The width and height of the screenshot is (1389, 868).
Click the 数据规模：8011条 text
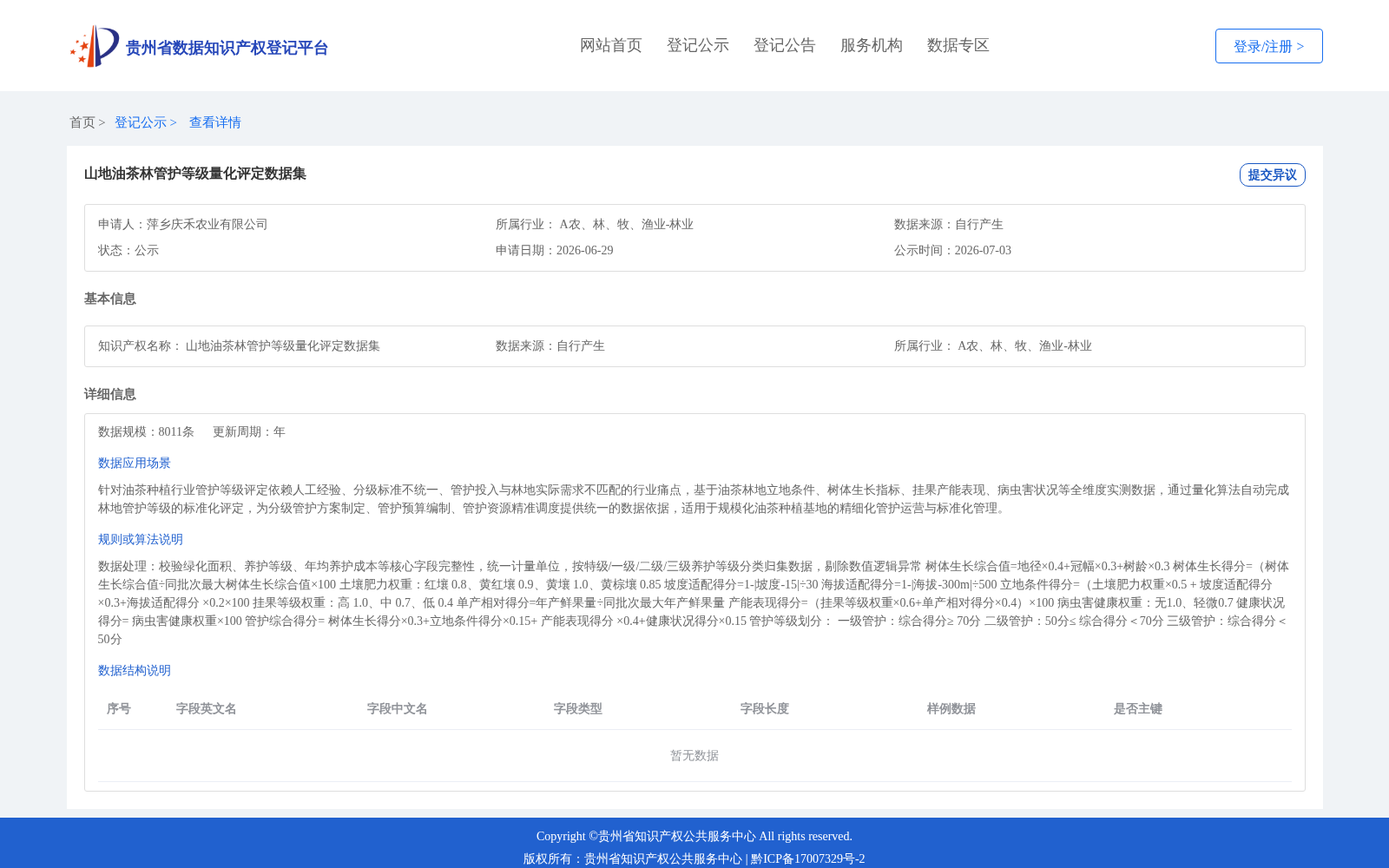pyautogui.click(x=146, y=431)
